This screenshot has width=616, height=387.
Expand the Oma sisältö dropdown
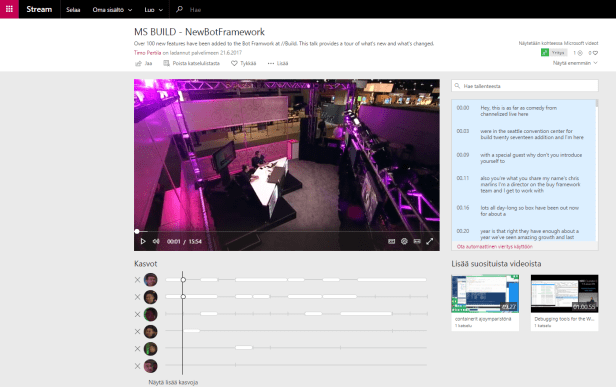click(x=112, y=9)
